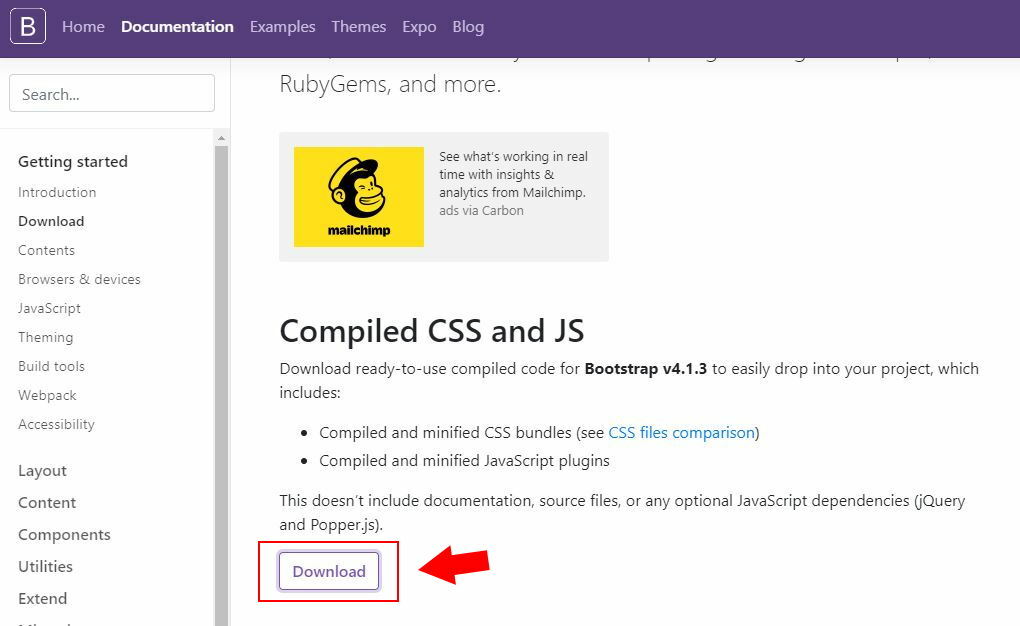Click the Download button for compiled code
Viewport: 1020px width, 626px height.
pos(328,571)
